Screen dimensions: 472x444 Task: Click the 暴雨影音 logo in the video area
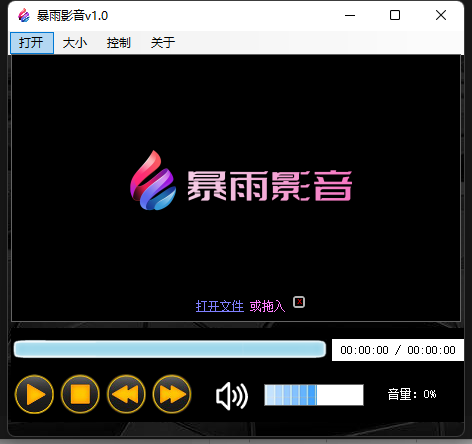(x=241, y=181)
